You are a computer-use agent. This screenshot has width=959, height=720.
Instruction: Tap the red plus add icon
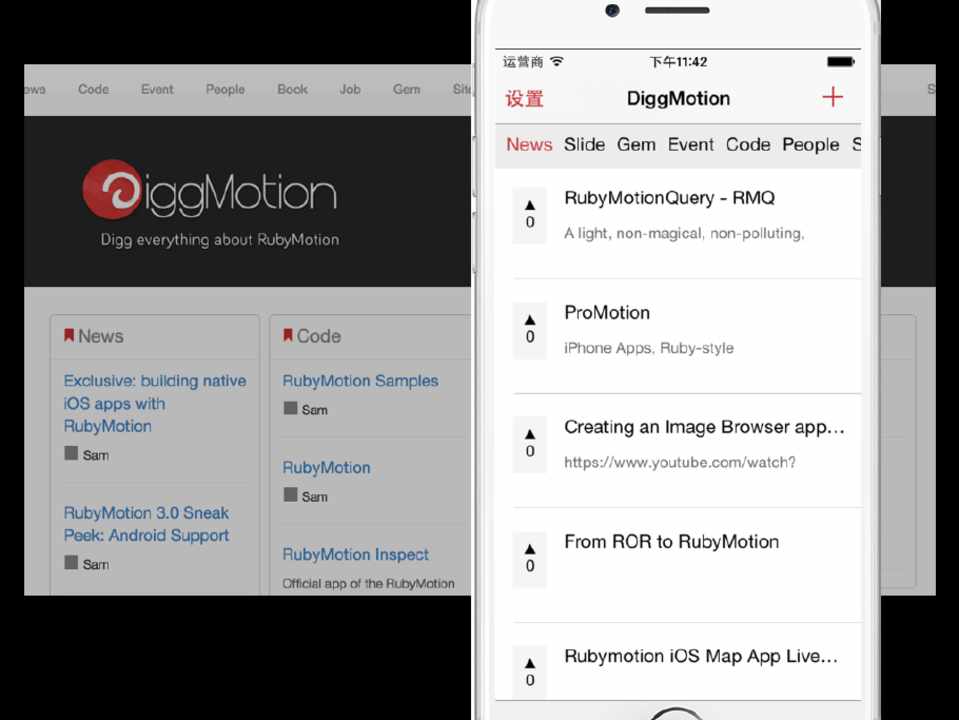click(x=832, y=97)
